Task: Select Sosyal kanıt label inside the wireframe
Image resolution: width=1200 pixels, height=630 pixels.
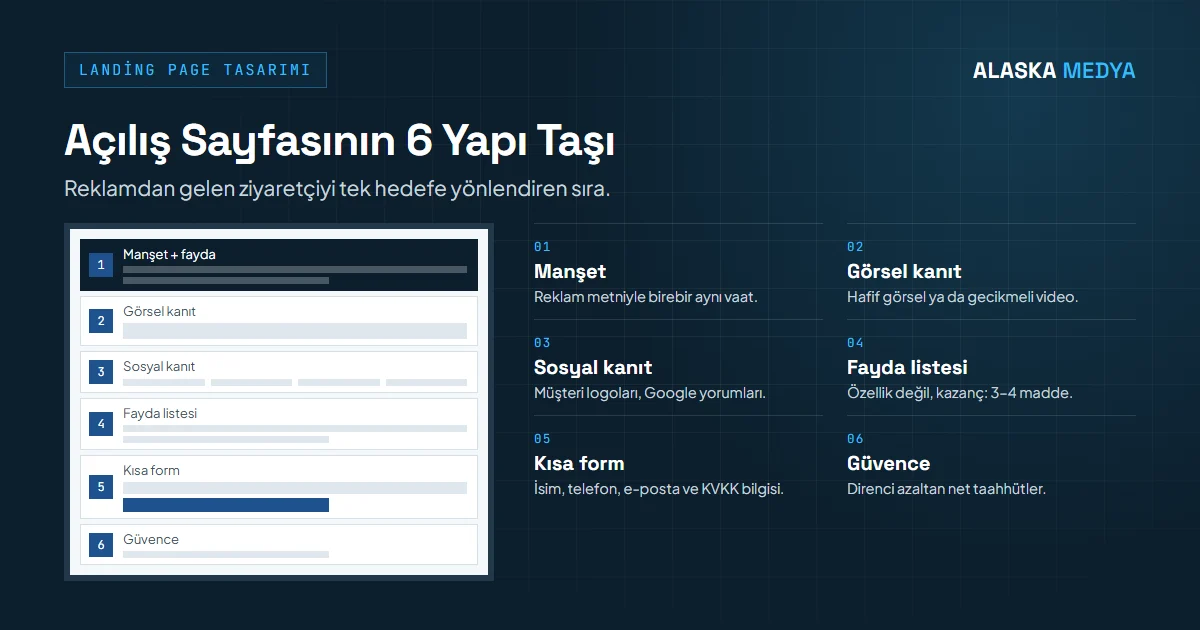Action: tap(159, 367)
